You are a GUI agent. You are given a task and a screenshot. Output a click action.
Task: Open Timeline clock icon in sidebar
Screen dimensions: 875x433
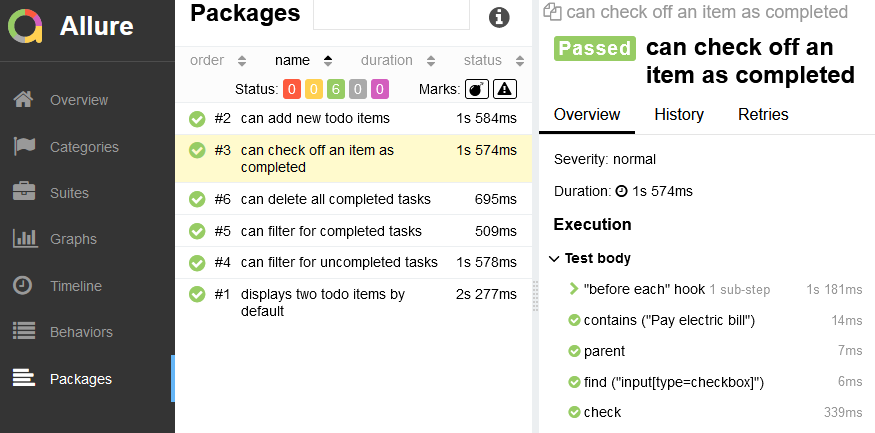[x=24, y=286]
